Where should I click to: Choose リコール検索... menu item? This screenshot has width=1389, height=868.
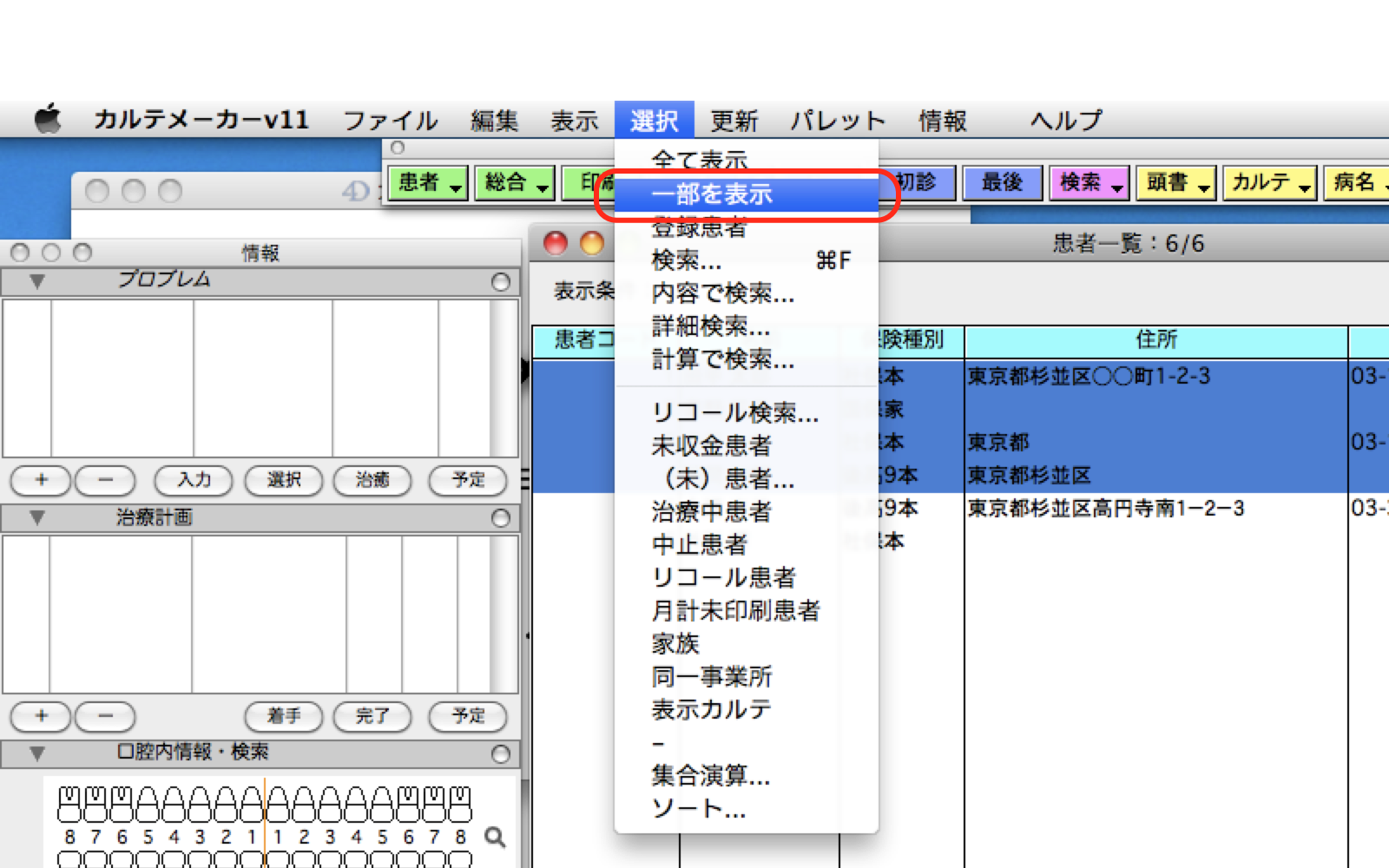pos(734,412)
